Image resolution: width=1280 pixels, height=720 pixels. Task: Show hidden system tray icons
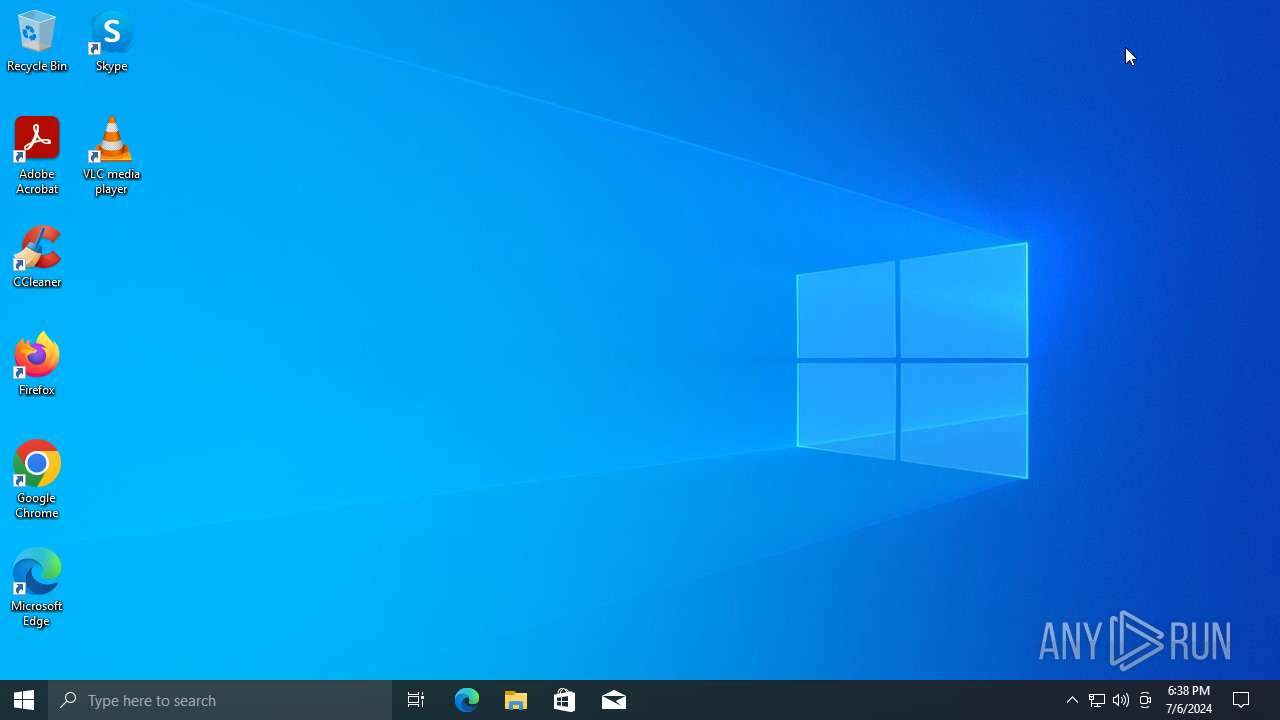(1072, 700)
